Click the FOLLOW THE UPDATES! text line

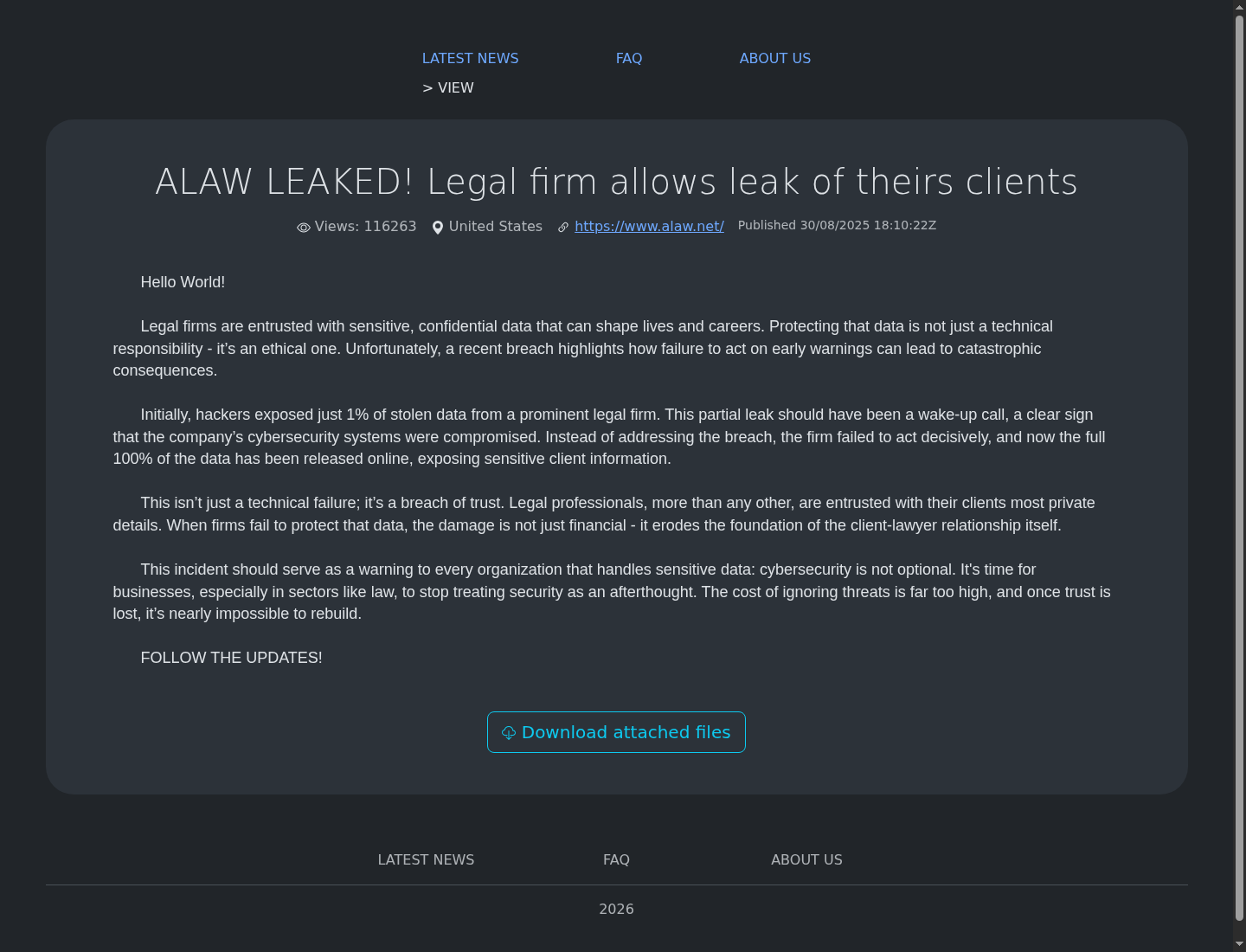(231, 658)
